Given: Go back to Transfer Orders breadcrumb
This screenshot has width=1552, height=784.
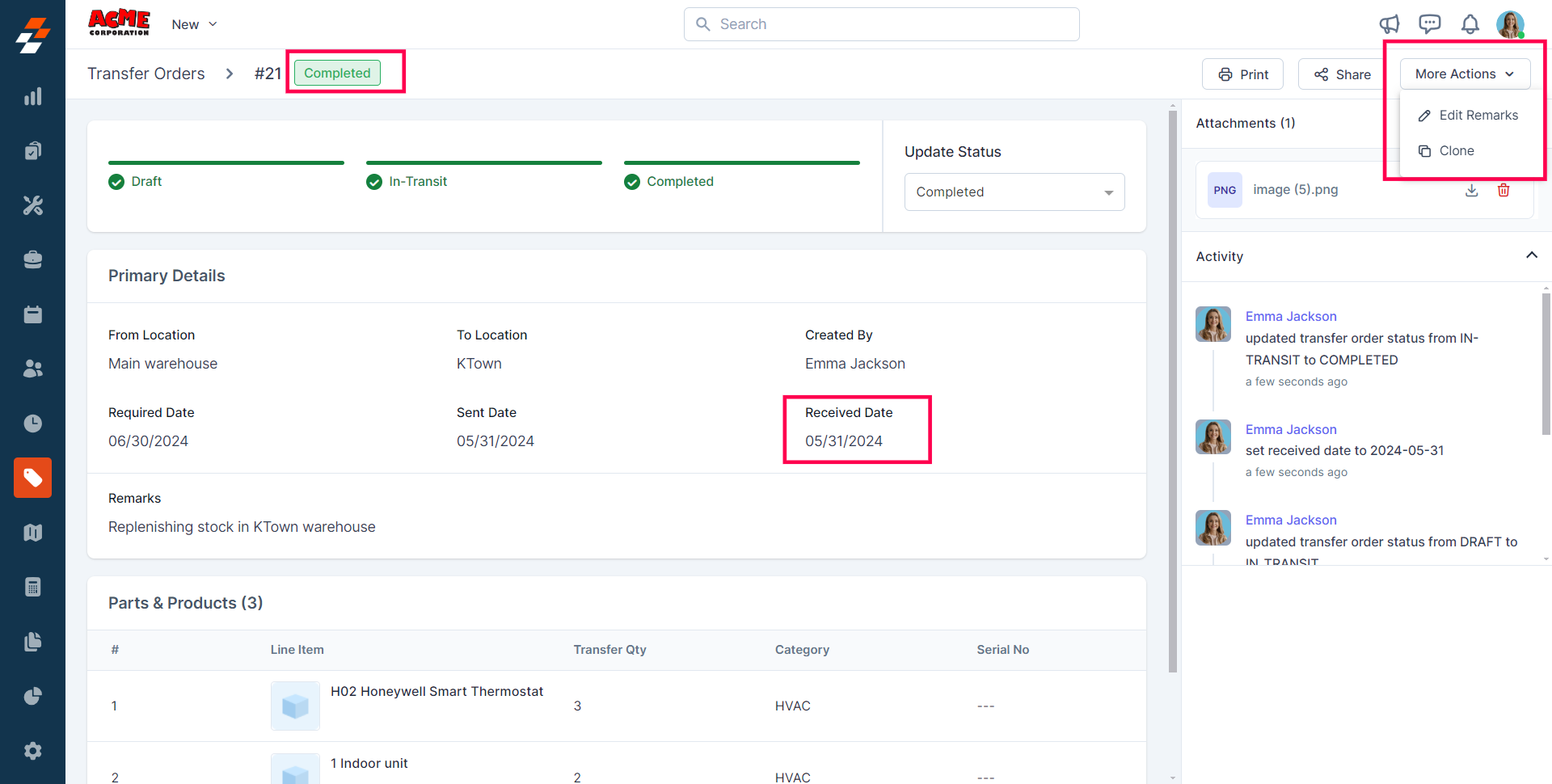Looking at the screenshot, I should point(146,74).
